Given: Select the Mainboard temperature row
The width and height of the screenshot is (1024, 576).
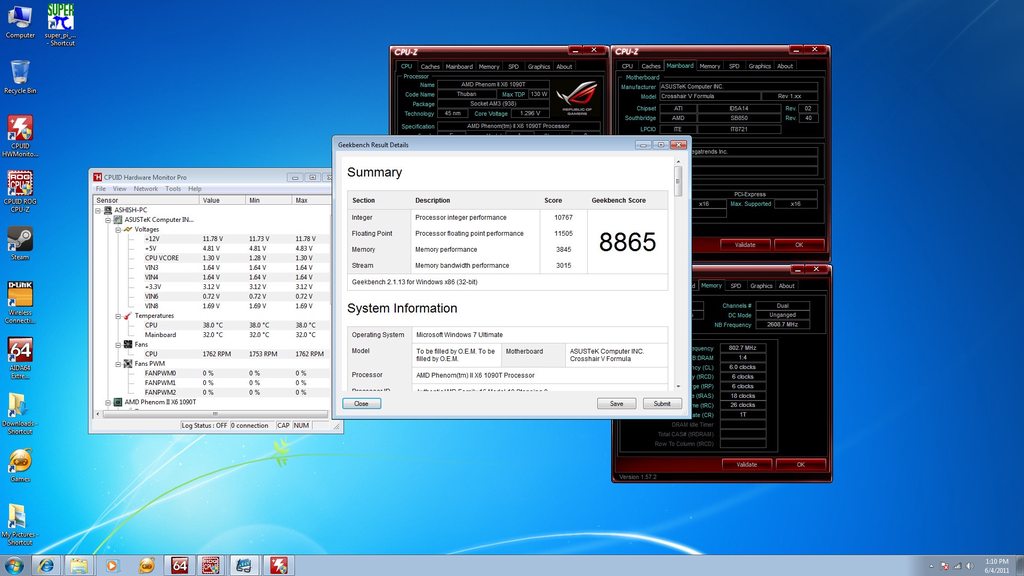Looking at the screenshot, I should click(213, 335).
